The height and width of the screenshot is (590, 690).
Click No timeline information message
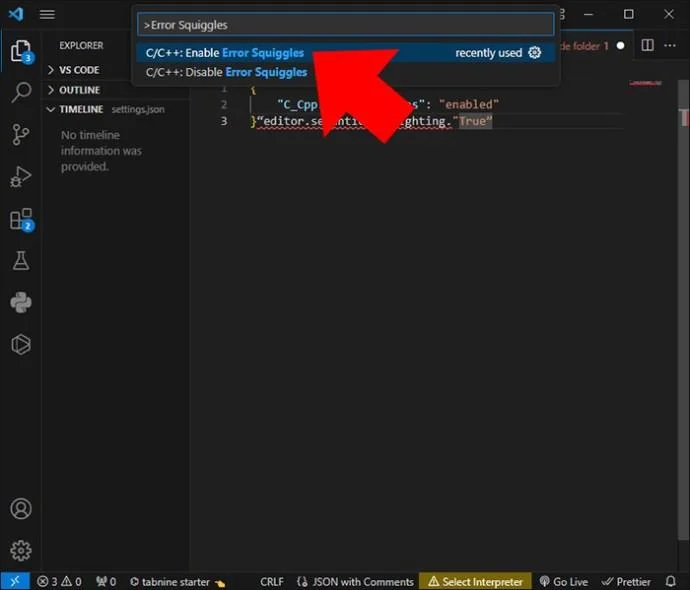pyautogui.click(x=101, y=150)
